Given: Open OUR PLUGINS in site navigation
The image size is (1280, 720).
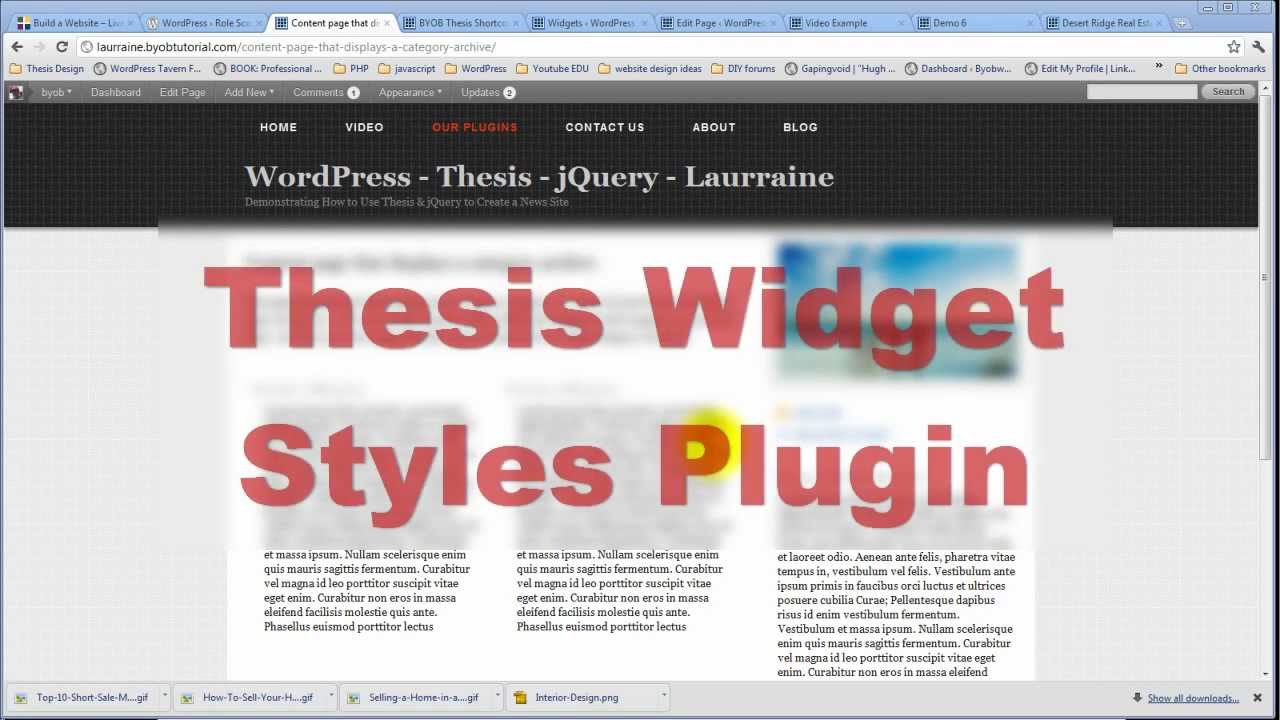Looking at the screenshot, I should (475, 127).
